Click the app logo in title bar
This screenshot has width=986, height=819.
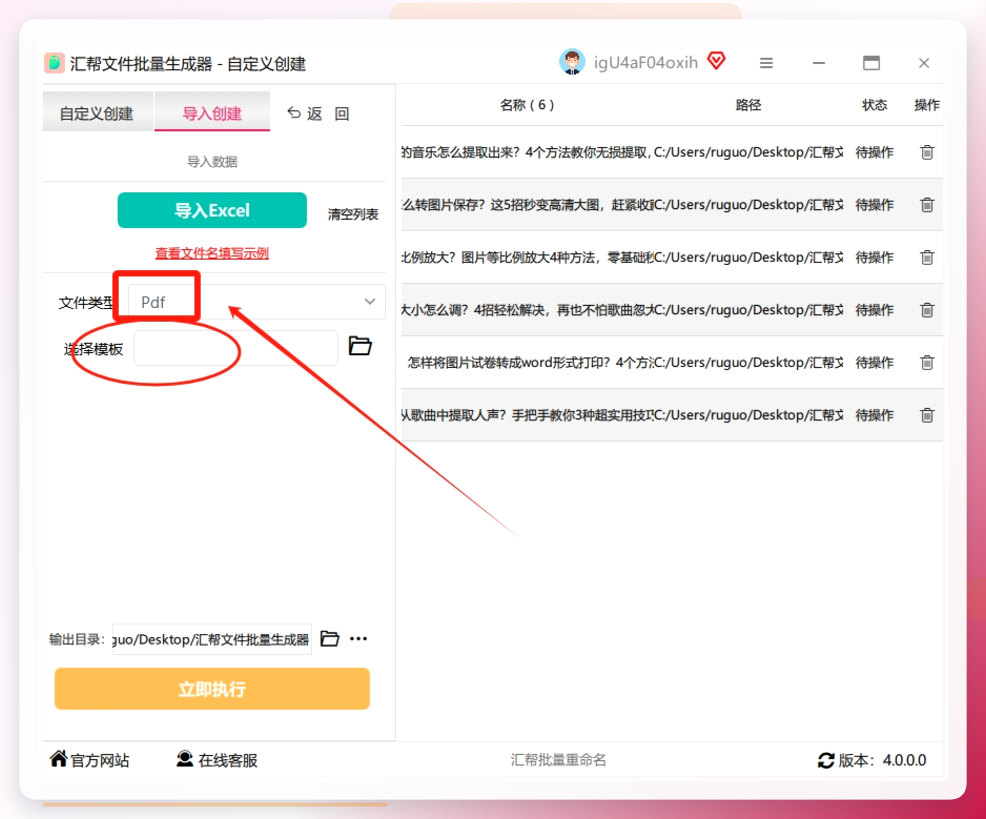[54, 63]
